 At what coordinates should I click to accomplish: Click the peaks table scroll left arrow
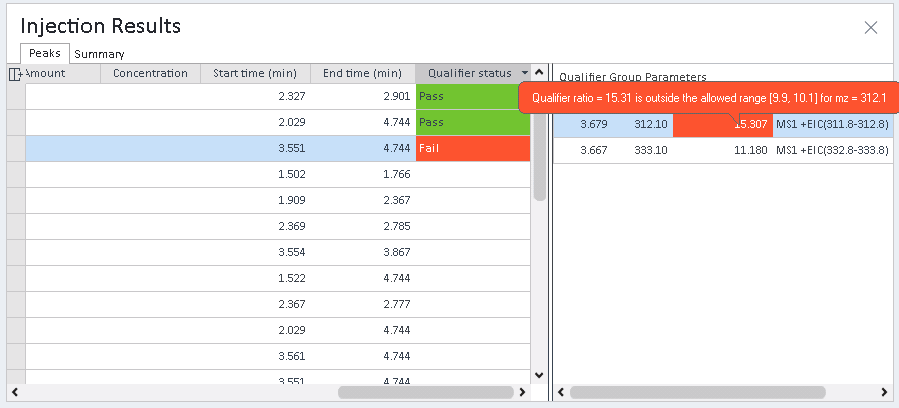coord(15,393)
